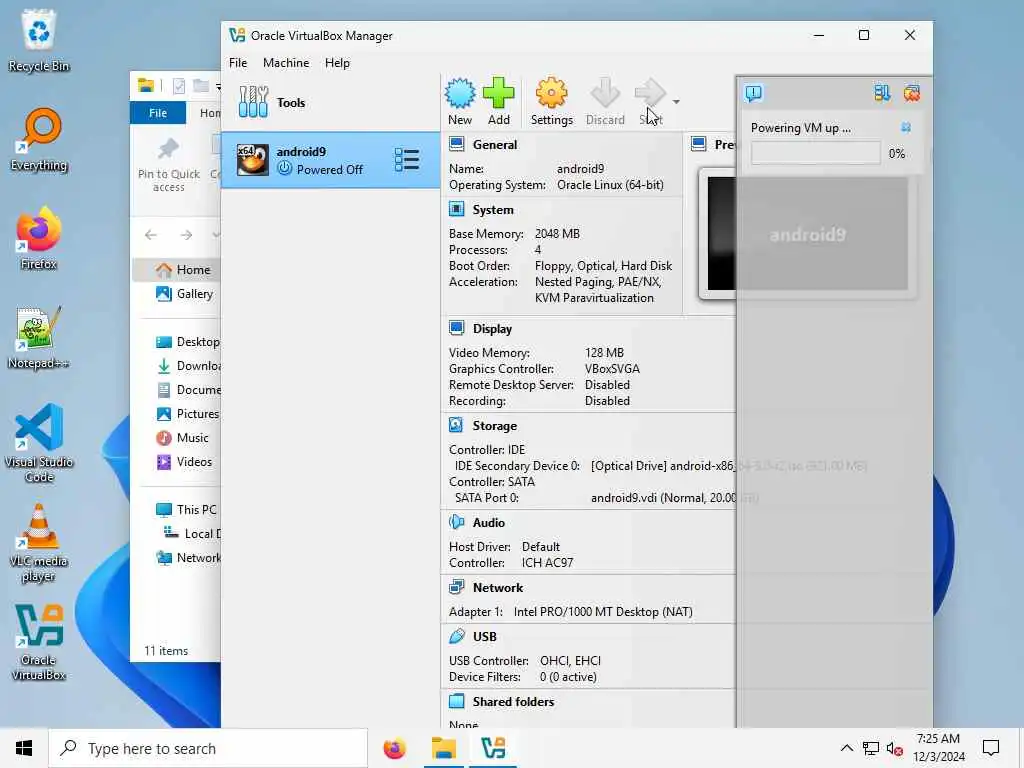
Task: Select Pictures folder in Explorer sidebar
Action: pyautogui.click(x=187, y=414)
